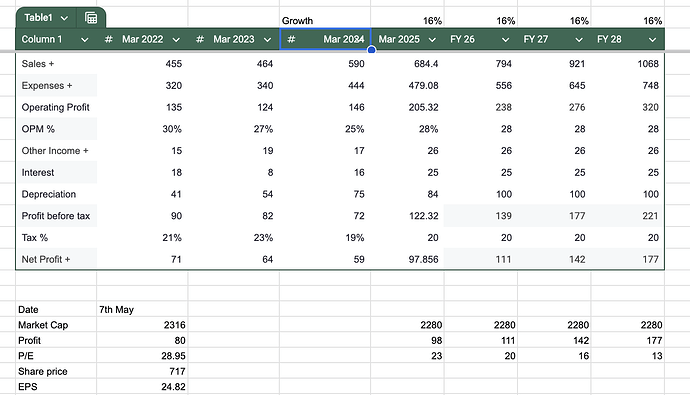Select the Operating Profit row label
Image resolution: width=690 pixels, height=395 pixels.
click(55, 107)
